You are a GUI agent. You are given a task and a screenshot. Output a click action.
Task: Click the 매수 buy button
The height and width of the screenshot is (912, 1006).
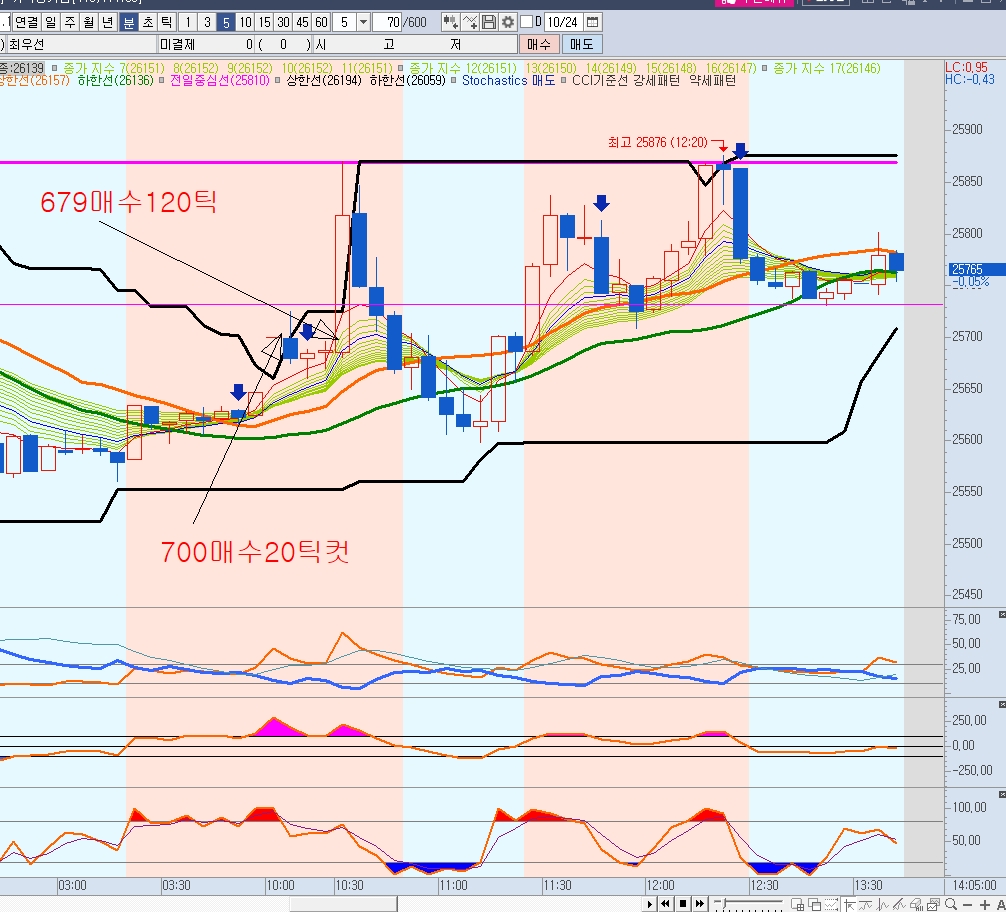tap(539, 44)
